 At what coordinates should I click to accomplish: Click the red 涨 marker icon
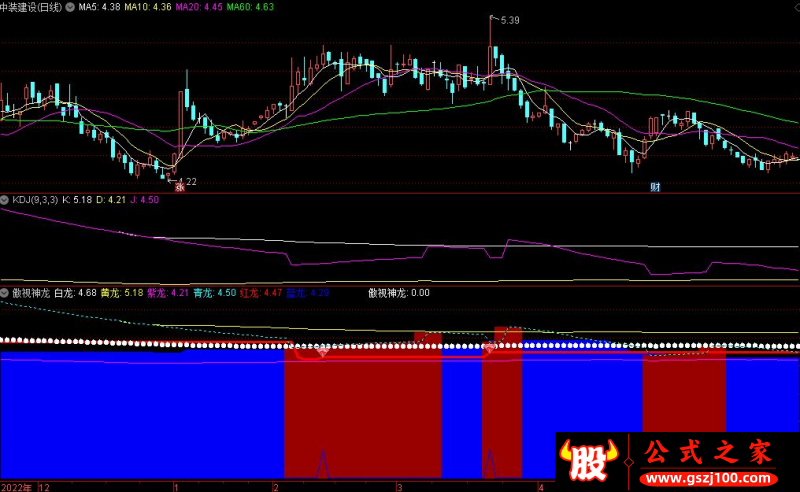180,187
